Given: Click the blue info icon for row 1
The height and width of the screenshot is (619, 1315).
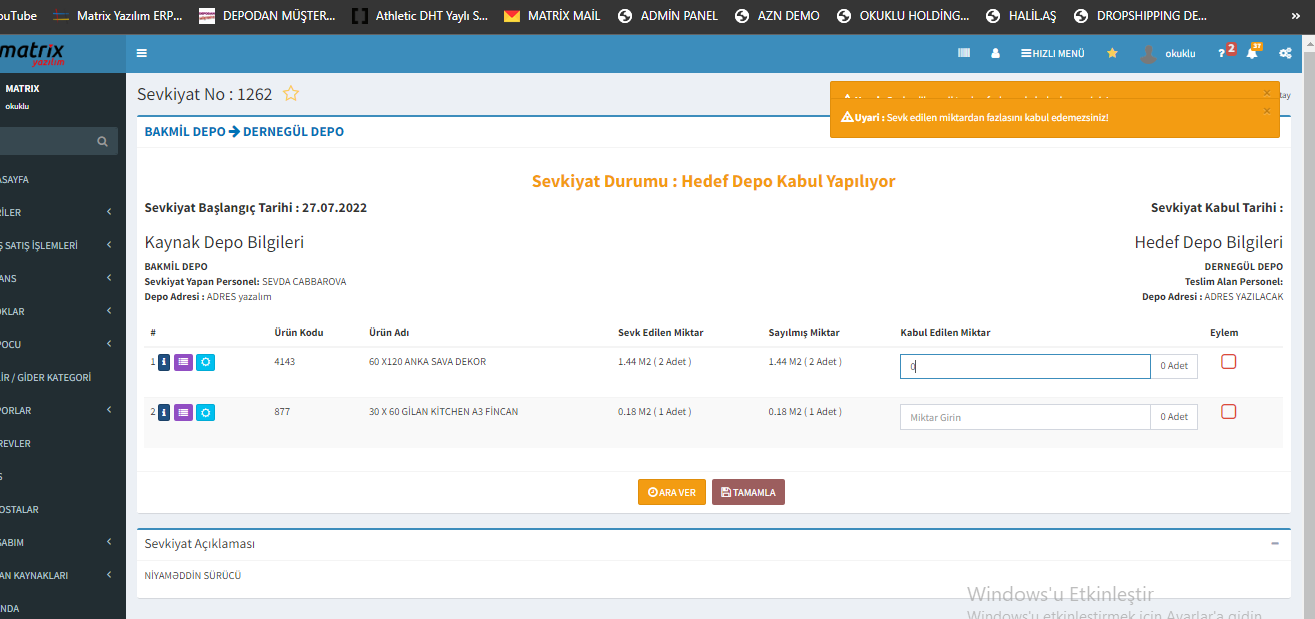Looking at the screenshot, I should (x=164, y=362).
